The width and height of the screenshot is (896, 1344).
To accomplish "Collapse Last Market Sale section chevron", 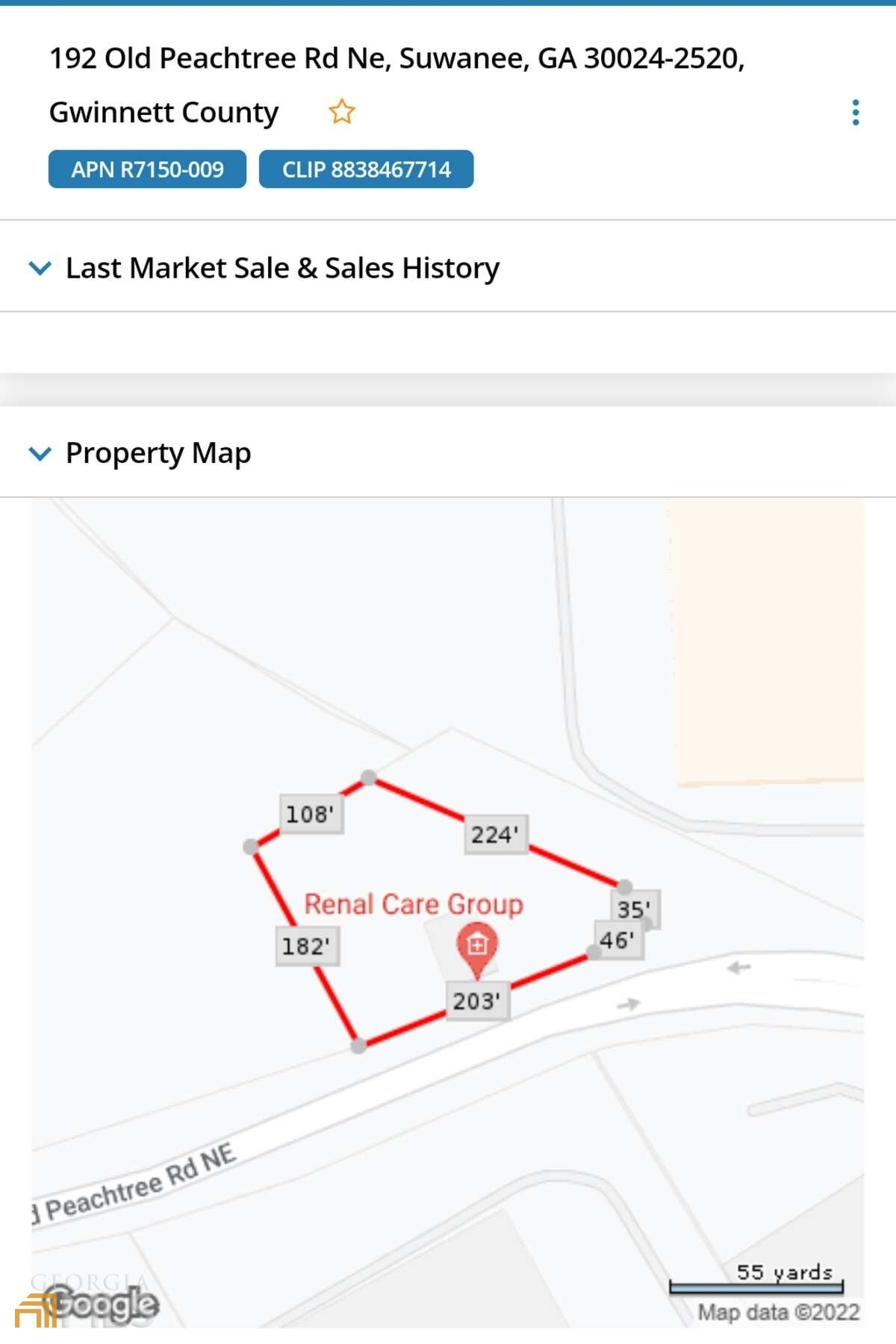I will click(x=40, y=267).
